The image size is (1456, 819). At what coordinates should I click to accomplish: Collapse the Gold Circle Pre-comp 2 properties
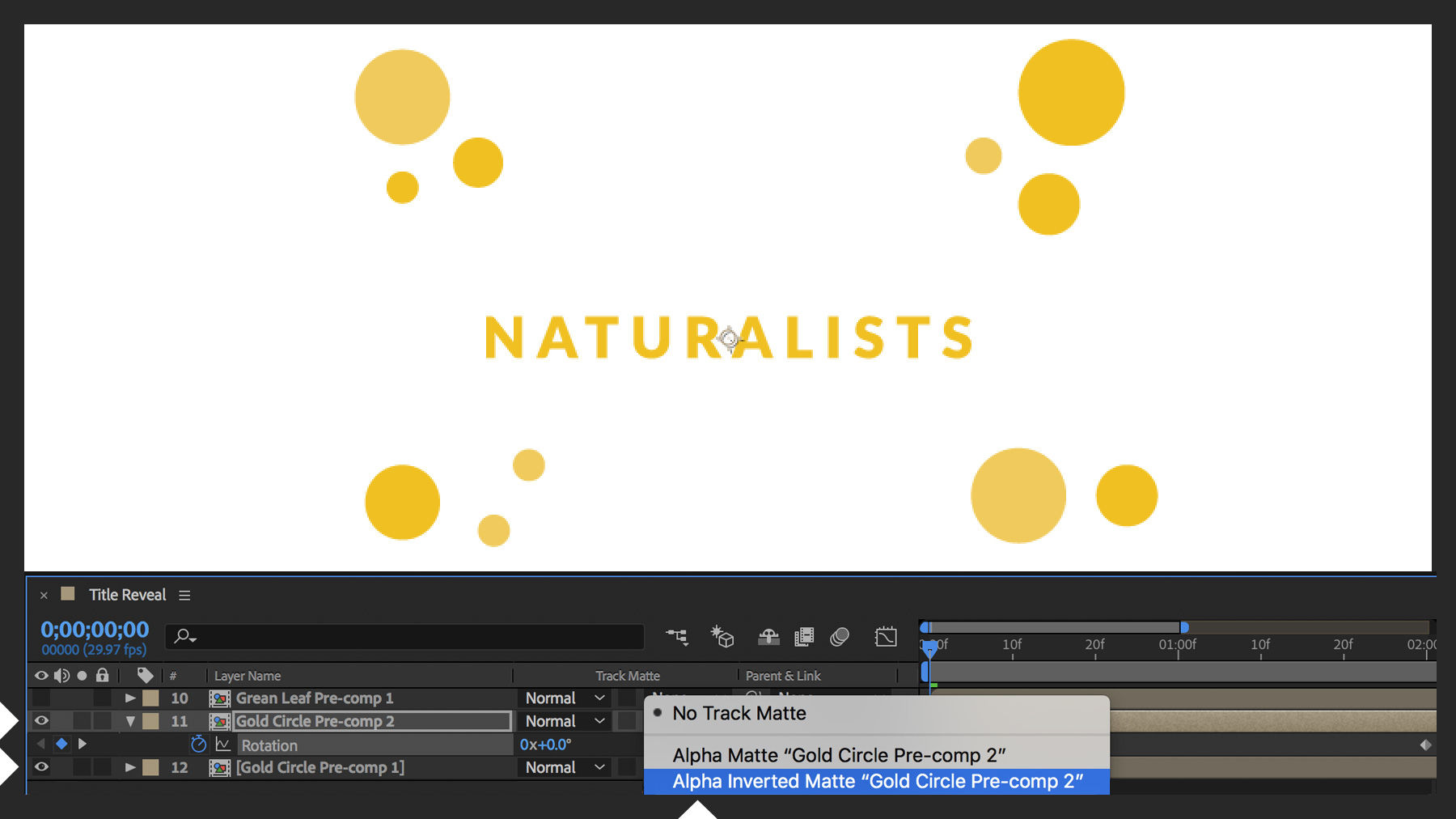pyautogui.click(x=130, y=720)
